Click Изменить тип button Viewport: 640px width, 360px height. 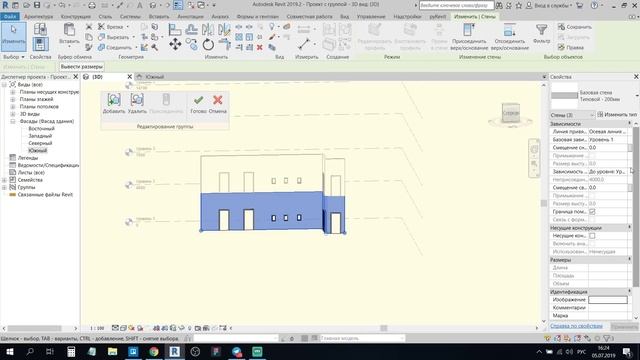(x=617, y=115)
